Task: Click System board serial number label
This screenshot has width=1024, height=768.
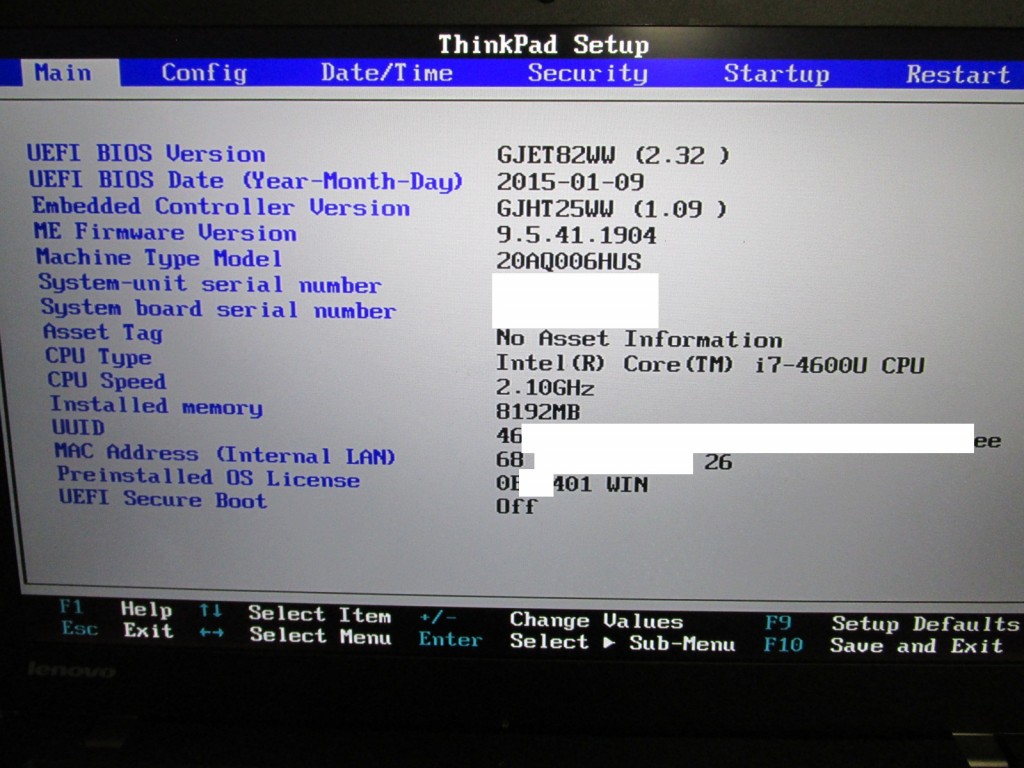Action: pos(217,309)
